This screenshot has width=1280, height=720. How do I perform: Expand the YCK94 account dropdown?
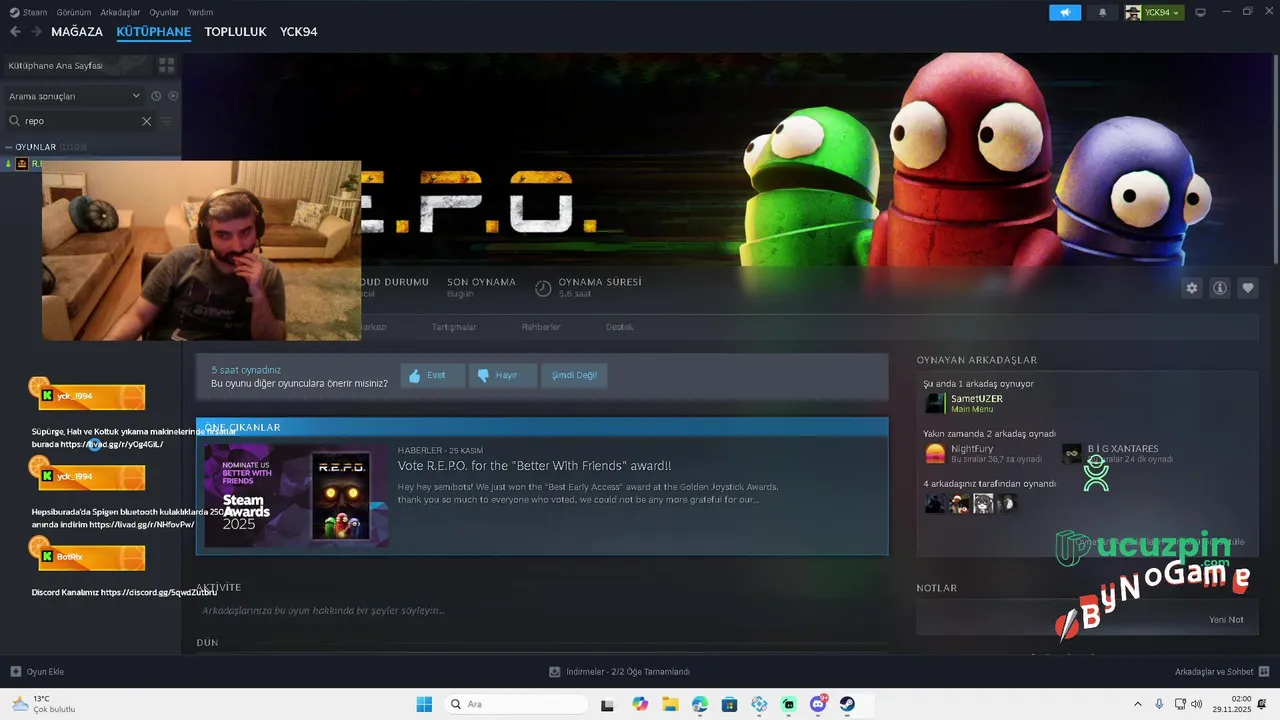[1154, 12]
